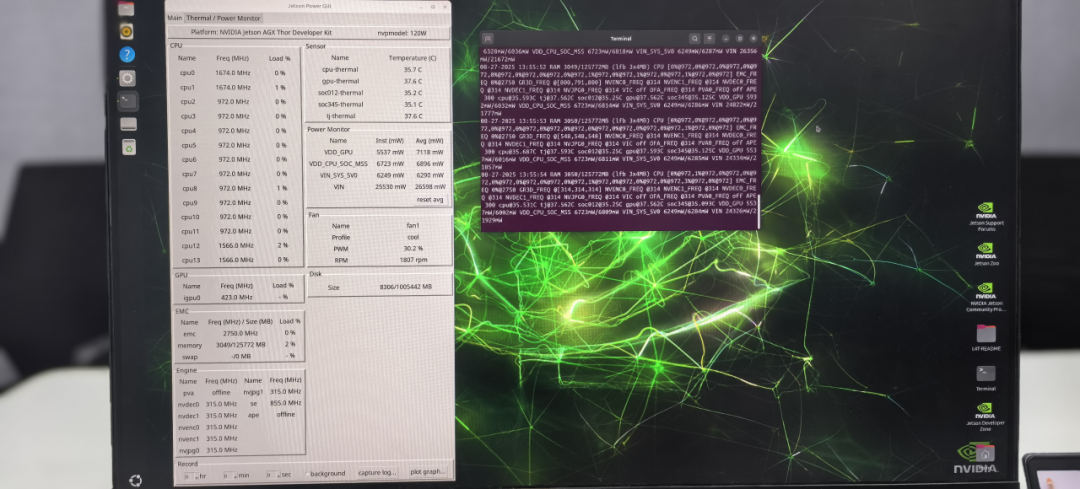Minimize the Terminal window

coord(725,39)
